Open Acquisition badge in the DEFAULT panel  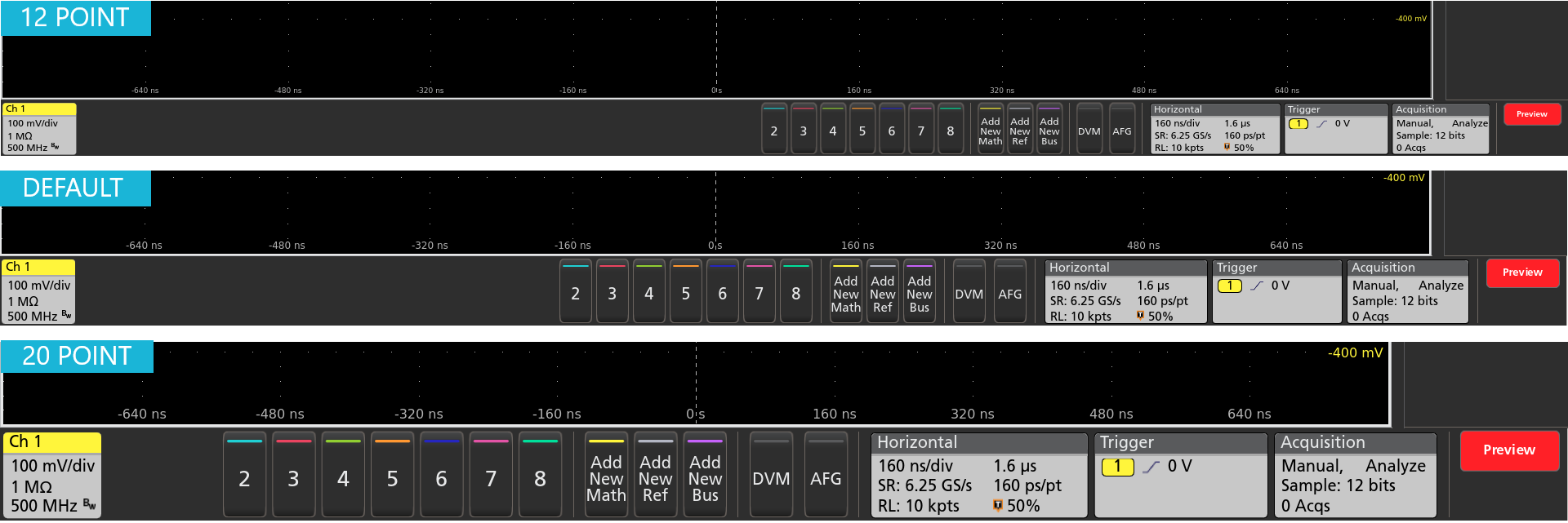point(1408,291)
